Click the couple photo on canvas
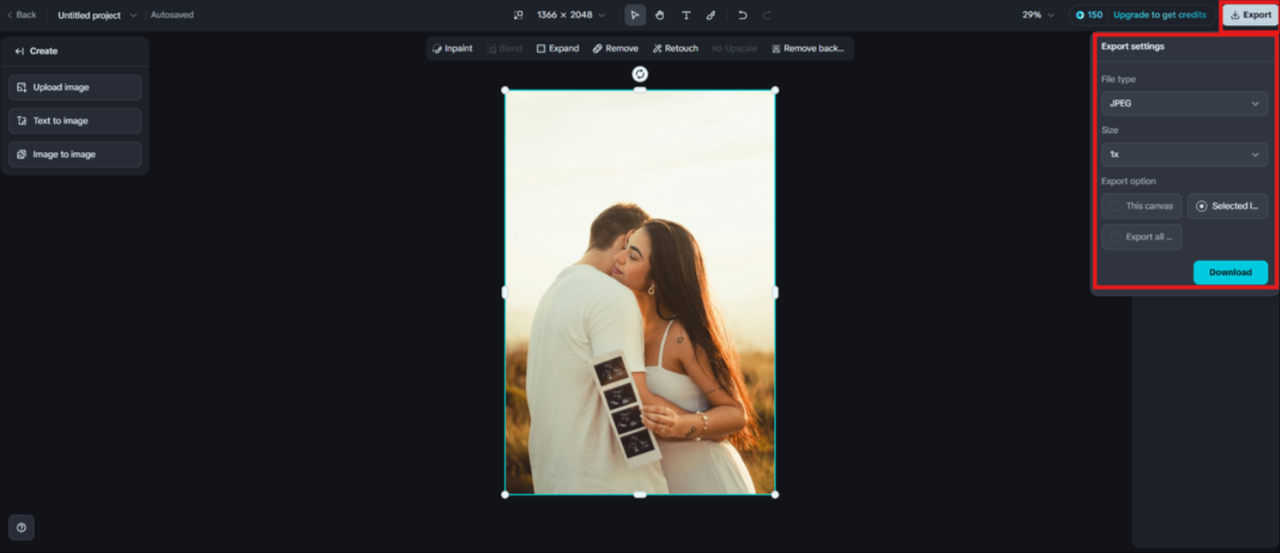 coord(640,292)
